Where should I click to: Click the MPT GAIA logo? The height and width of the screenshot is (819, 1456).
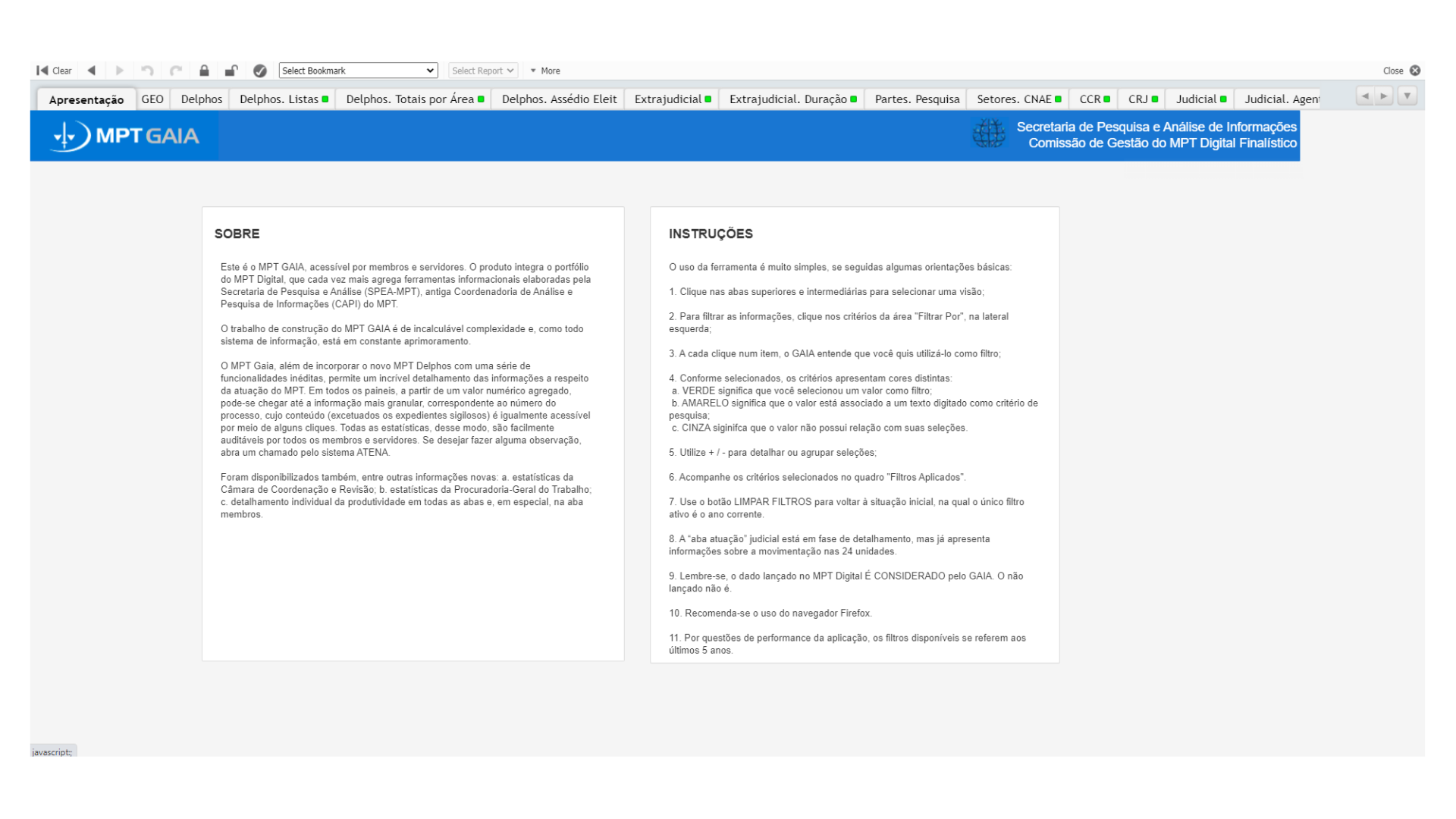(125, 136)
